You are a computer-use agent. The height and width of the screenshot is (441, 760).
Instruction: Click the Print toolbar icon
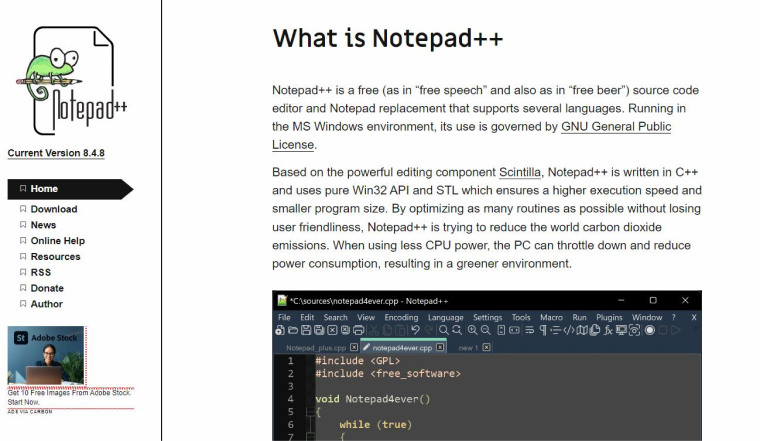[358, 331]
